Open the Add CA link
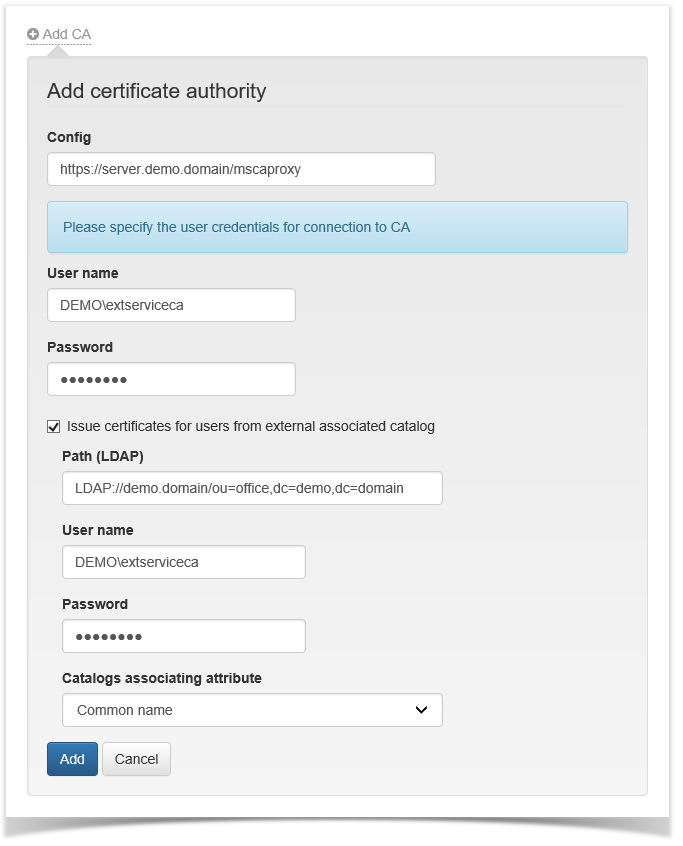The image size is (683, 846). tap(66, 34)
